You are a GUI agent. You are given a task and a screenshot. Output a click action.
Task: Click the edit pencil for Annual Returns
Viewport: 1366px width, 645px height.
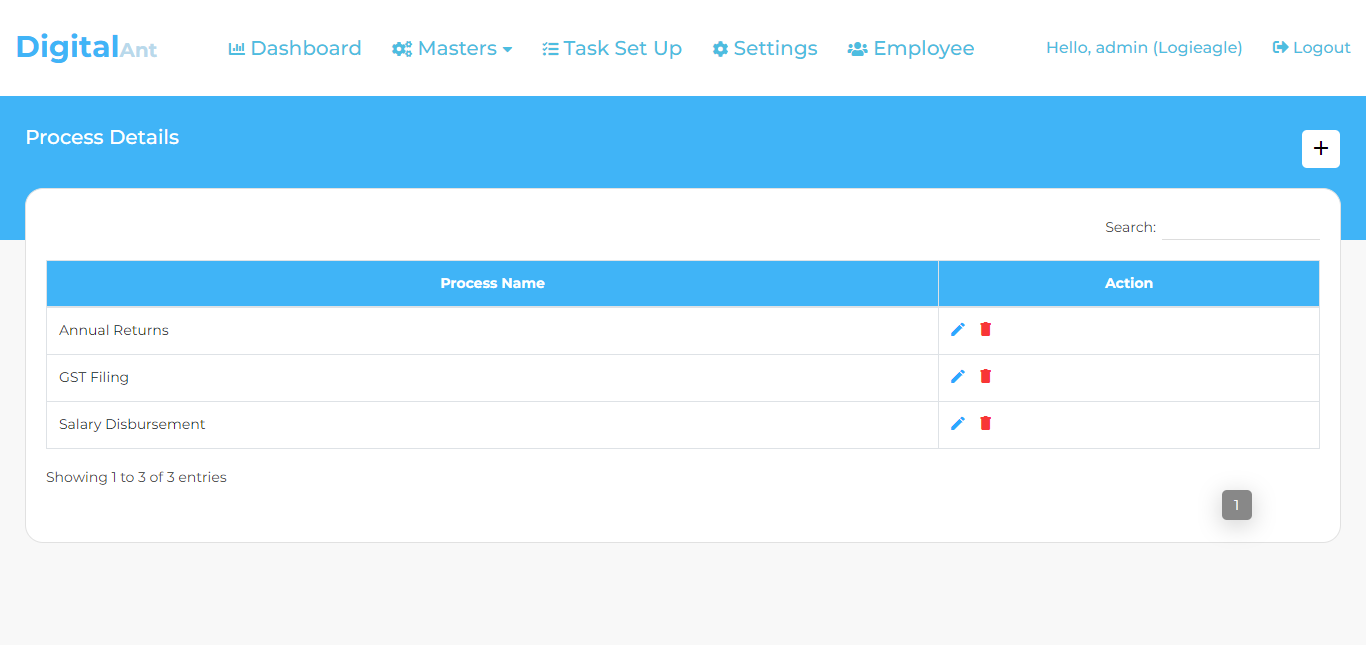tap(958, 330)
